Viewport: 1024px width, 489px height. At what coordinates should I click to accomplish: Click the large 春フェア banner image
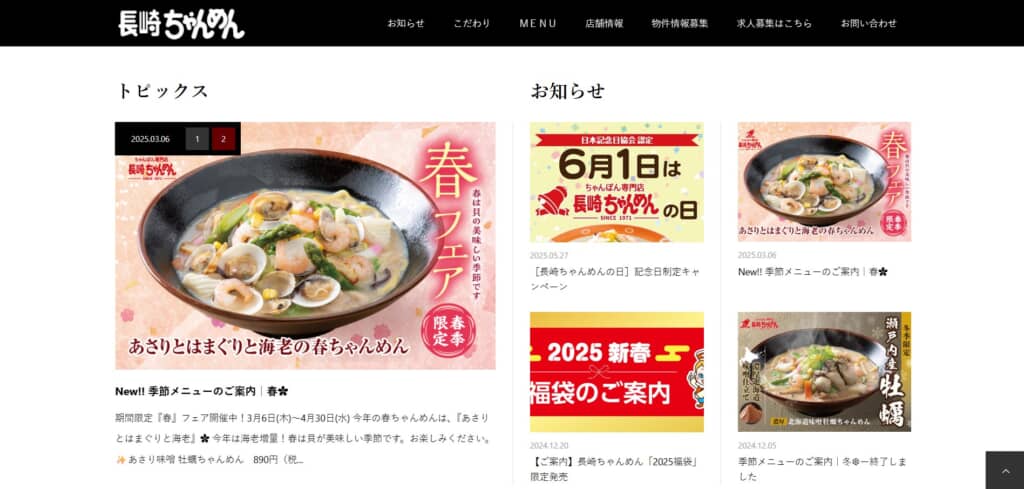click(x=305, y=245)
